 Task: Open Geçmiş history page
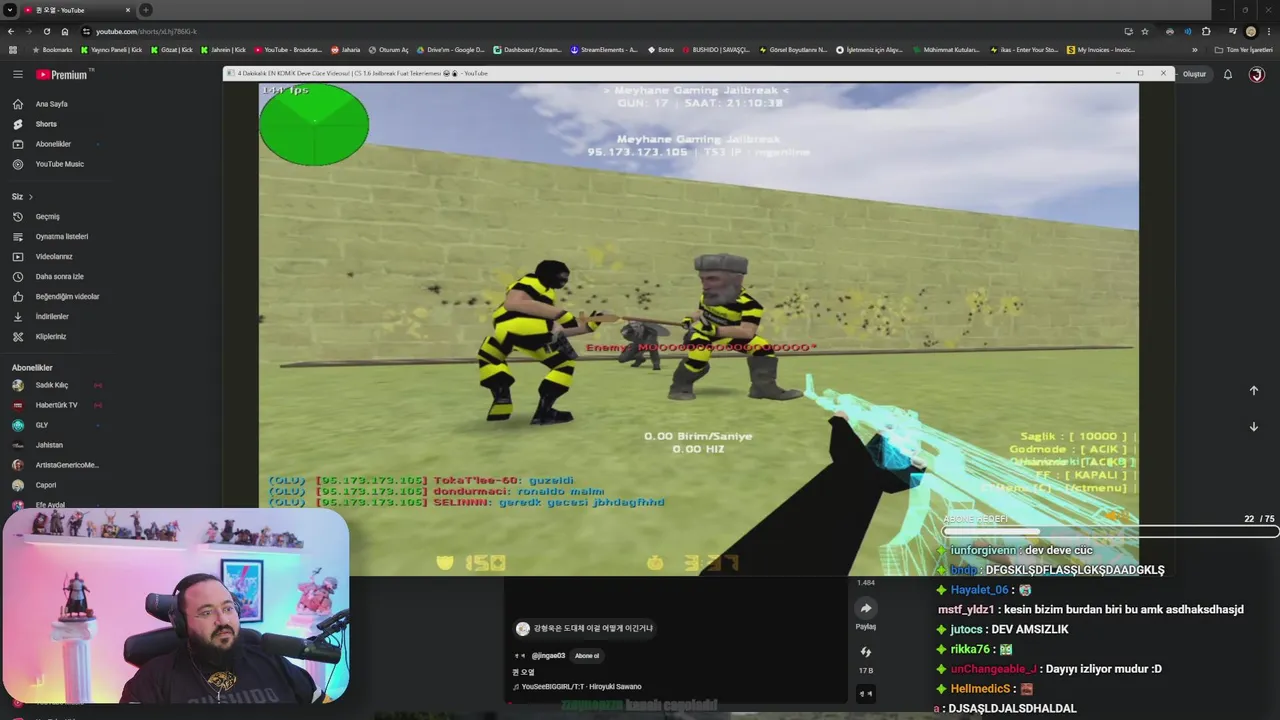click(47, 217)
